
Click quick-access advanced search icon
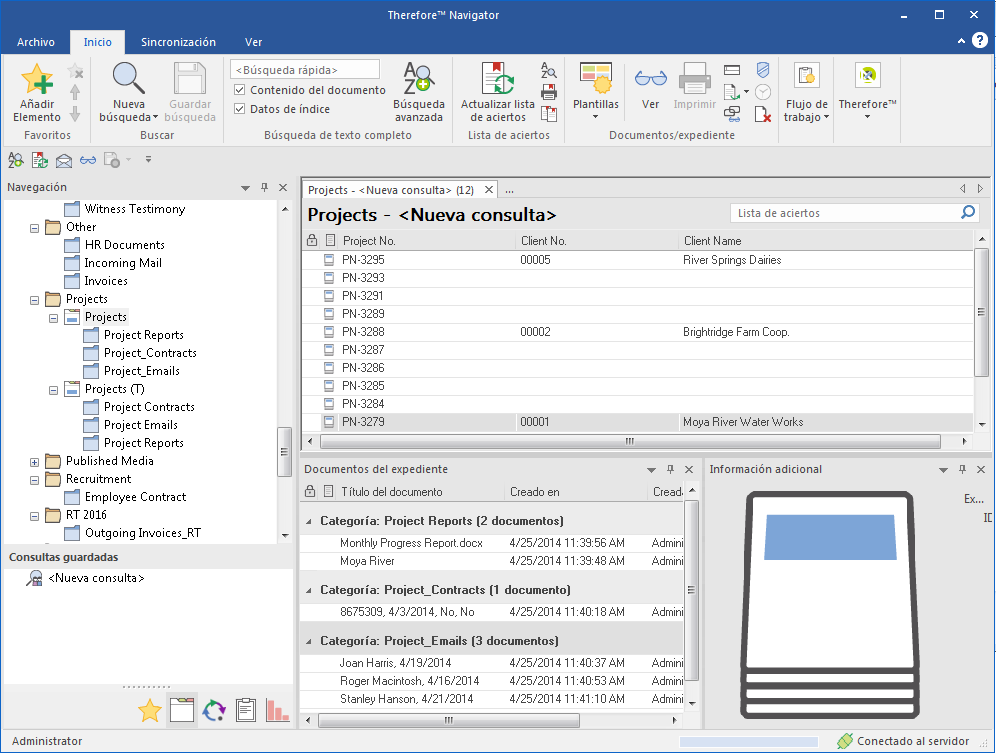pos(16,160)
